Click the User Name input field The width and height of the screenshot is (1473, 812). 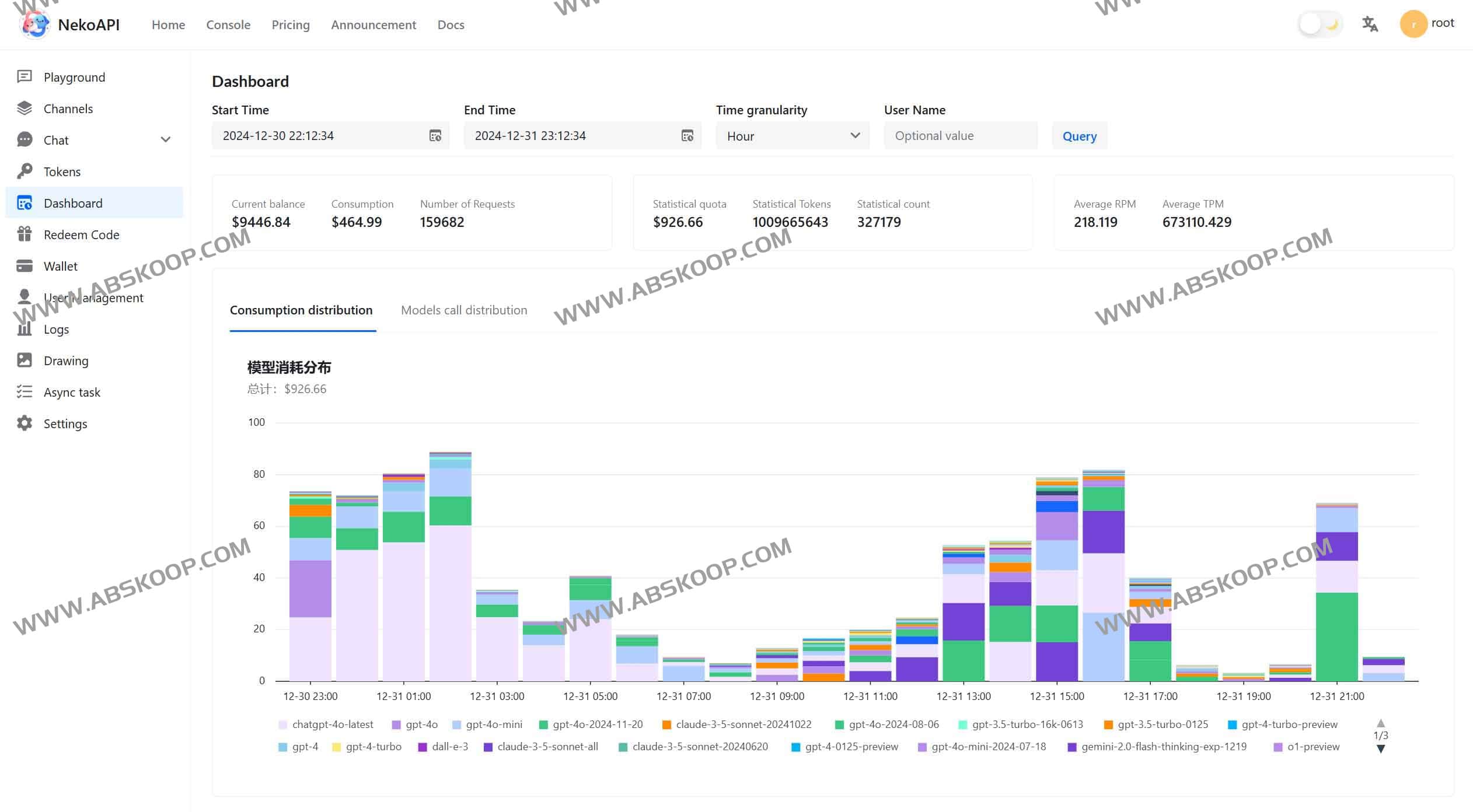pyautogui.click(x=960, y=136)
